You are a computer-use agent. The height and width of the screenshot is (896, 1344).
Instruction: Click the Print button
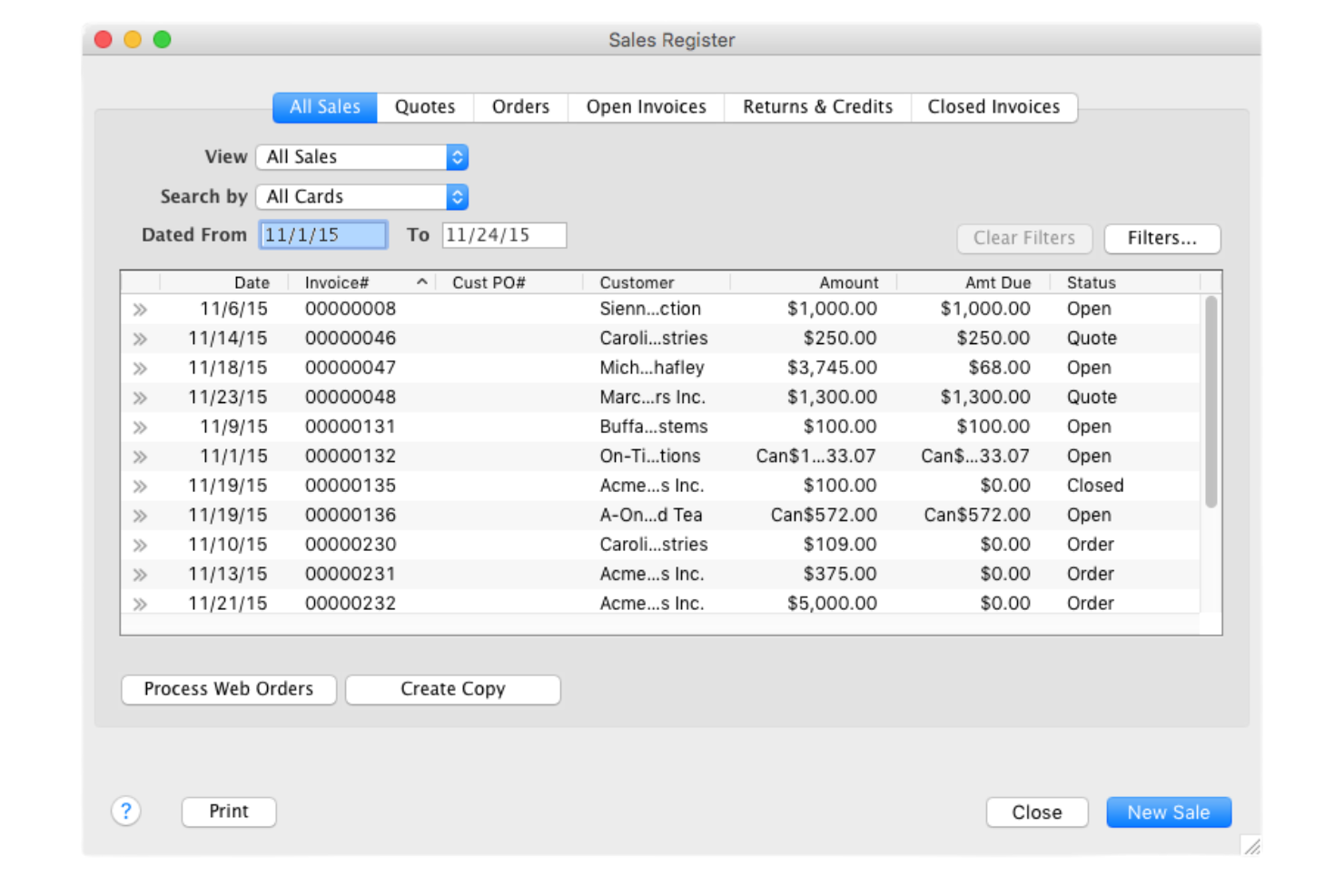tap(229, 812)
